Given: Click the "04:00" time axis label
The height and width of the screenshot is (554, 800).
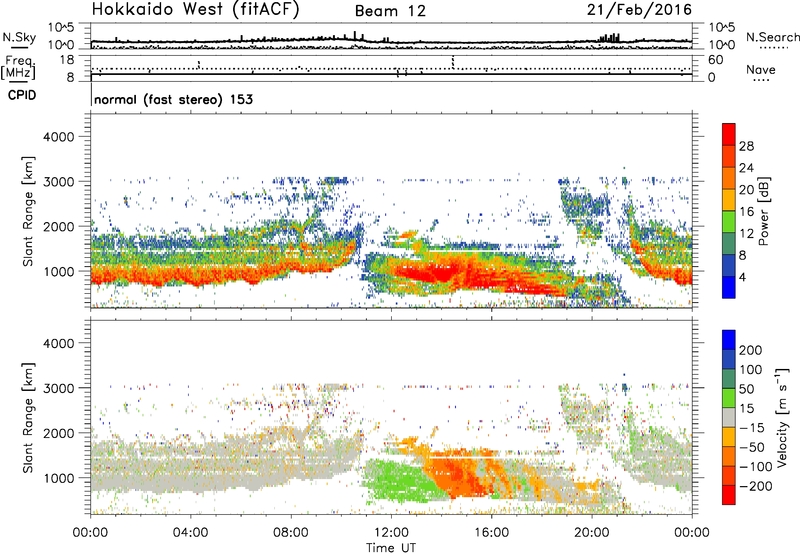Looking at the screenshot, I should point(191,533).
